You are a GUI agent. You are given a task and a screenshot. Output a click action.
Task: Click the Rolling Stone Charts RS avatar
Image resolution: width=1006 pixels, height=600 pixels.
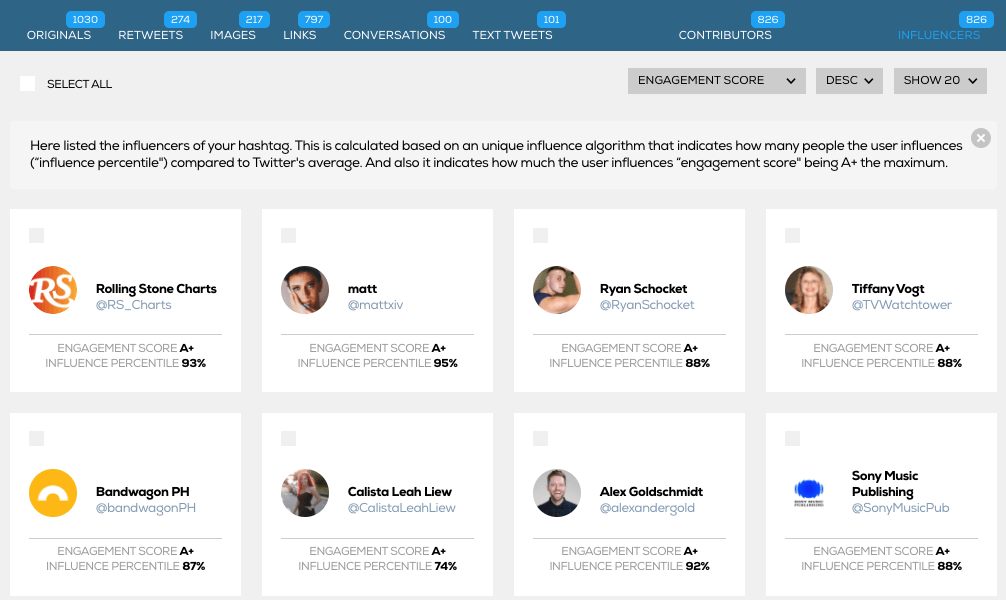53,290
